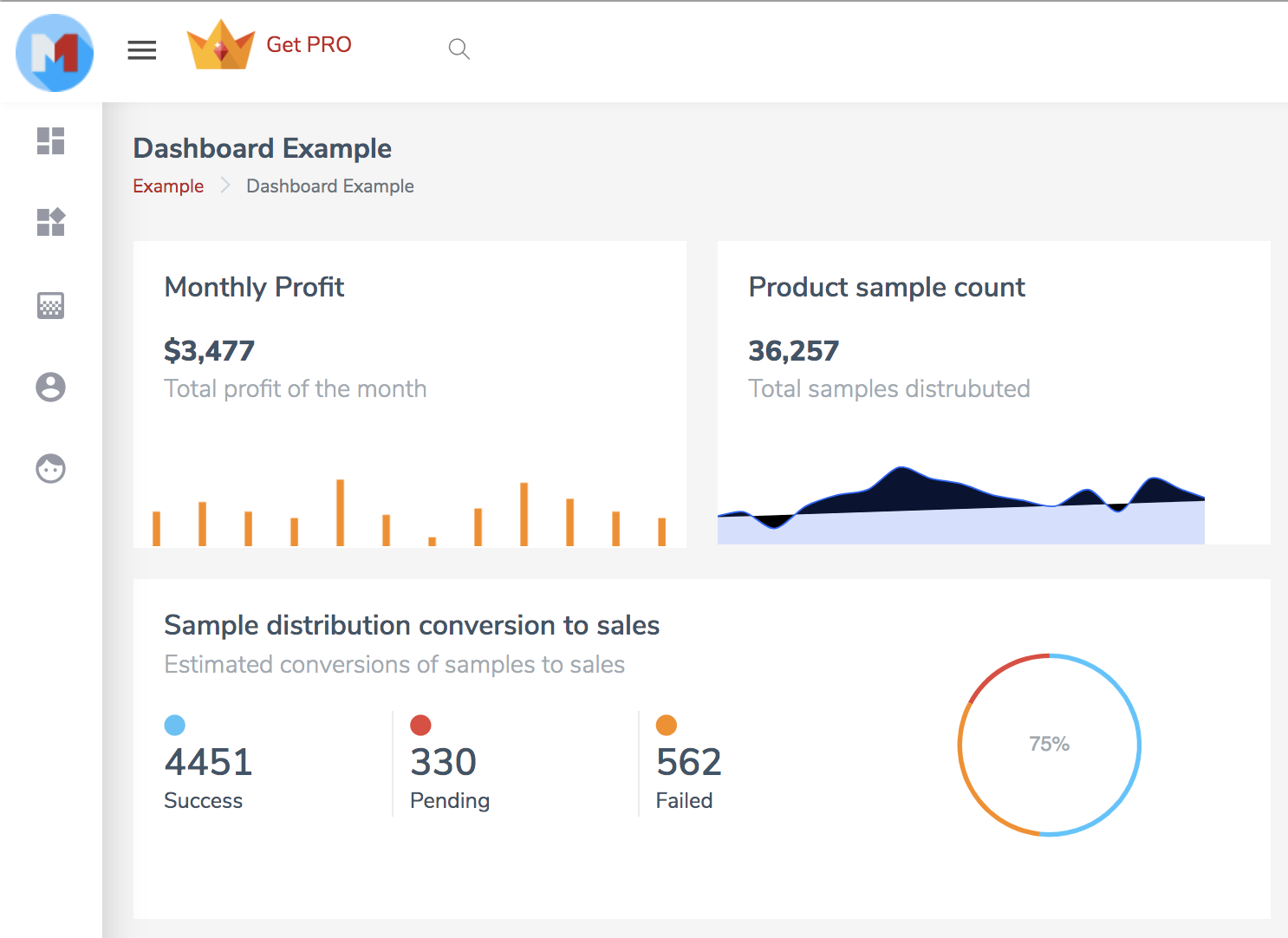
Task: Toggle the hamburger menu icon
Action: (142, 50)
